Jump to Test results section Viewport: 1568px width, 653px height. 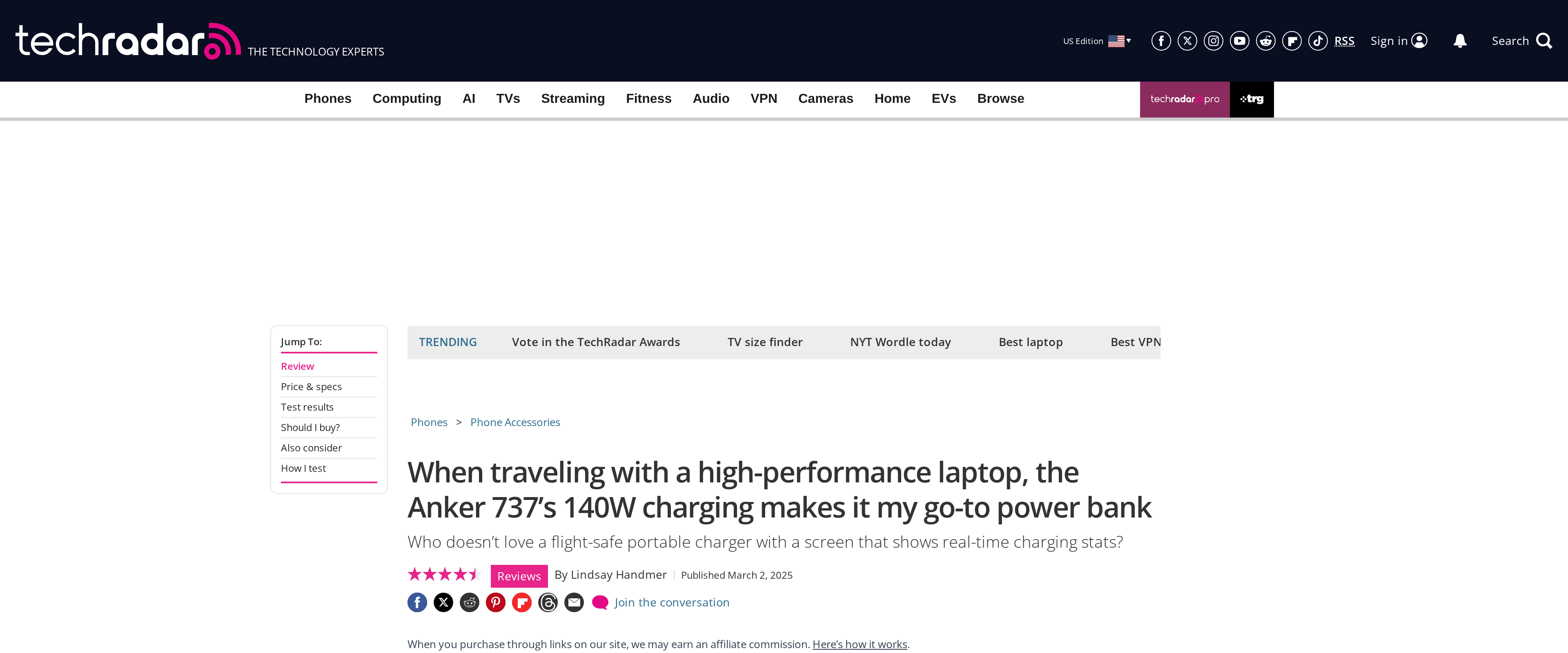point(307,407)
